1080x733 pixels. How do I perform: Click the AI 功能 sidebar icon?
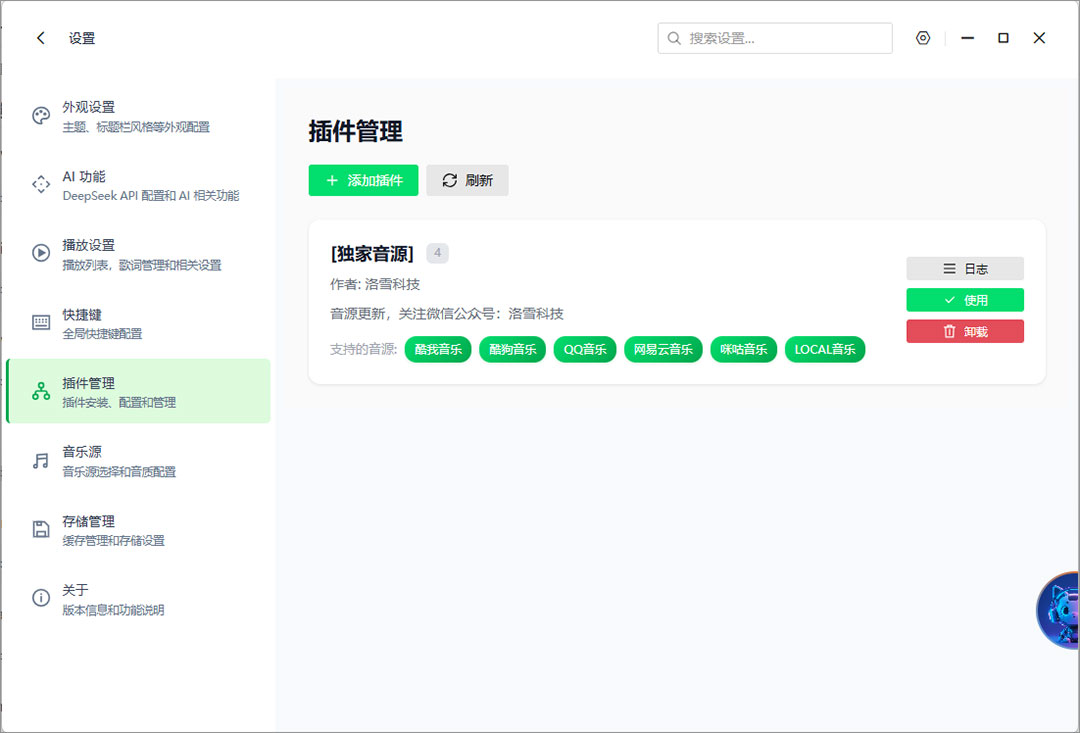click(x=41, y=183)
